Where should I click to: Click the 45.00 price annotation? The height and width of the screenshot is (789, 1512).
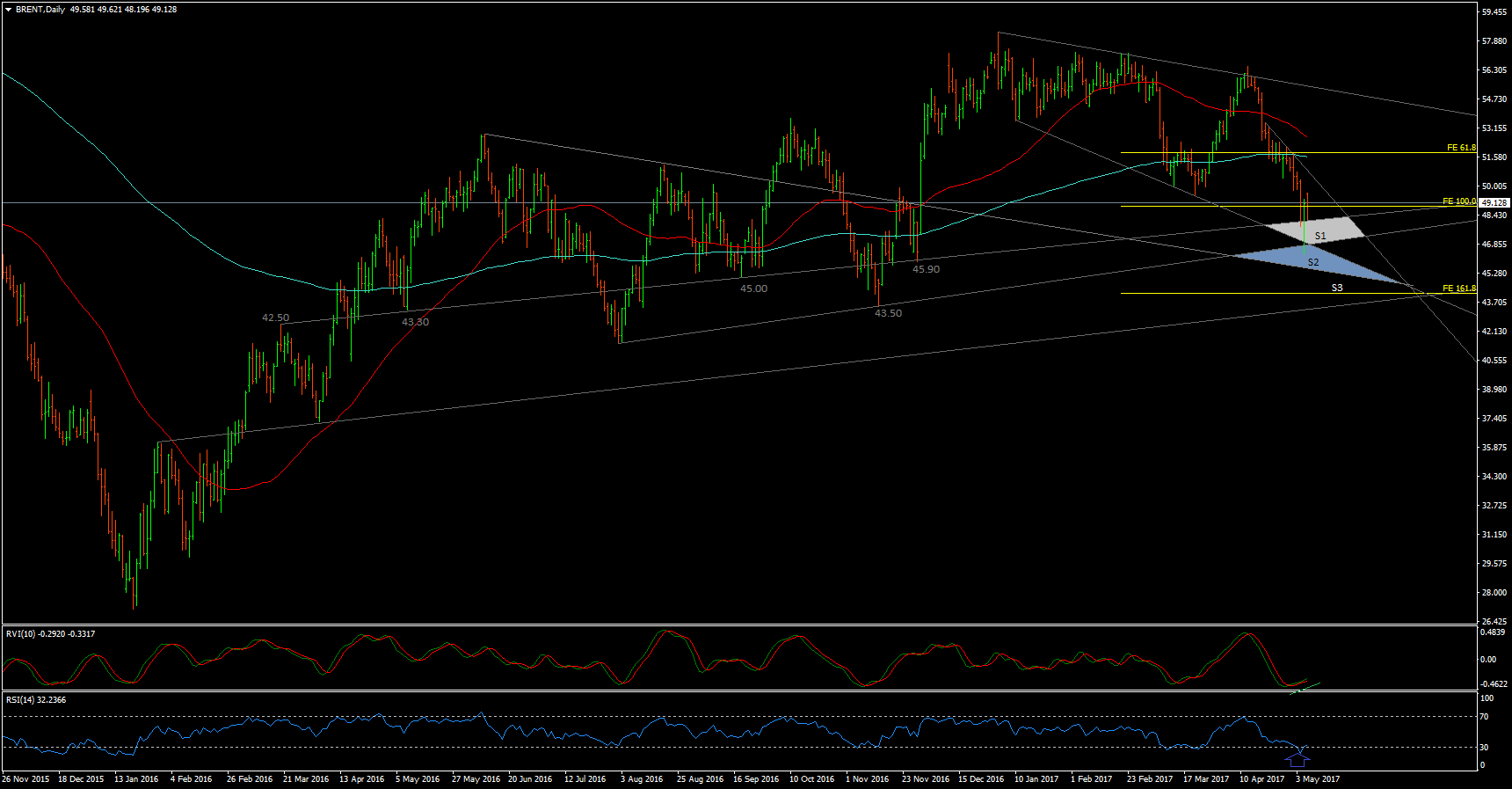pyautogui.click(x=753, y=289)
